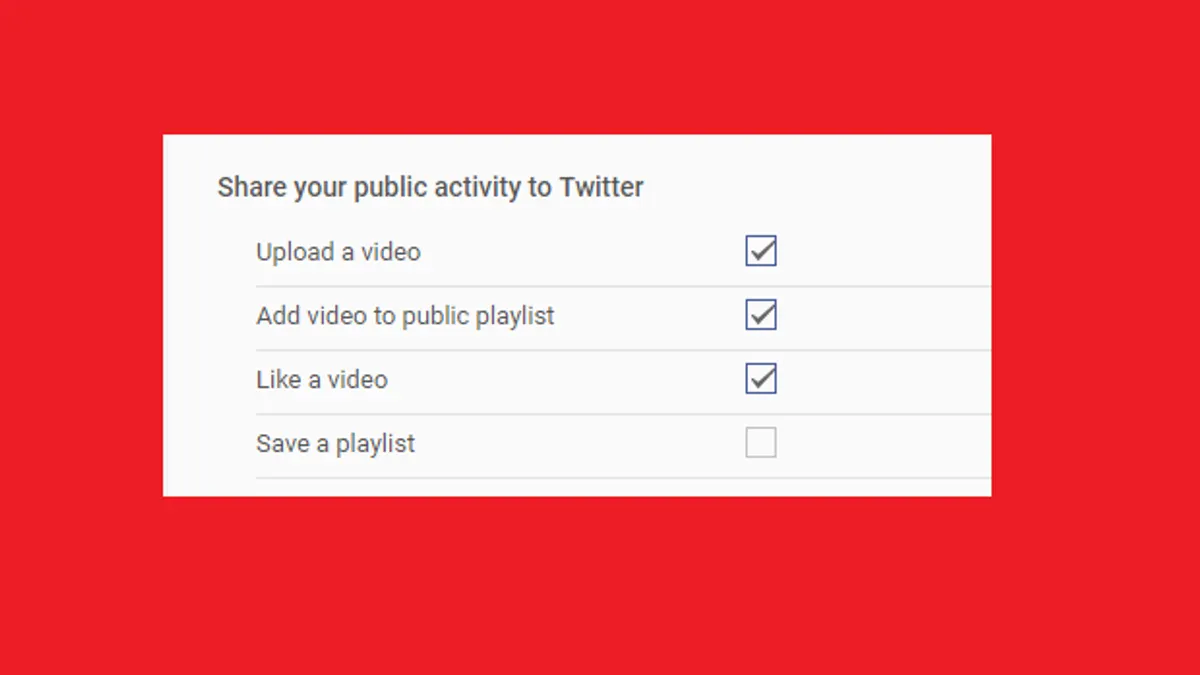Image resolution: width=1200 pixels, height=675 pixels.
Task: Untick the Like a video checkbox
Action: pos(761,379)
